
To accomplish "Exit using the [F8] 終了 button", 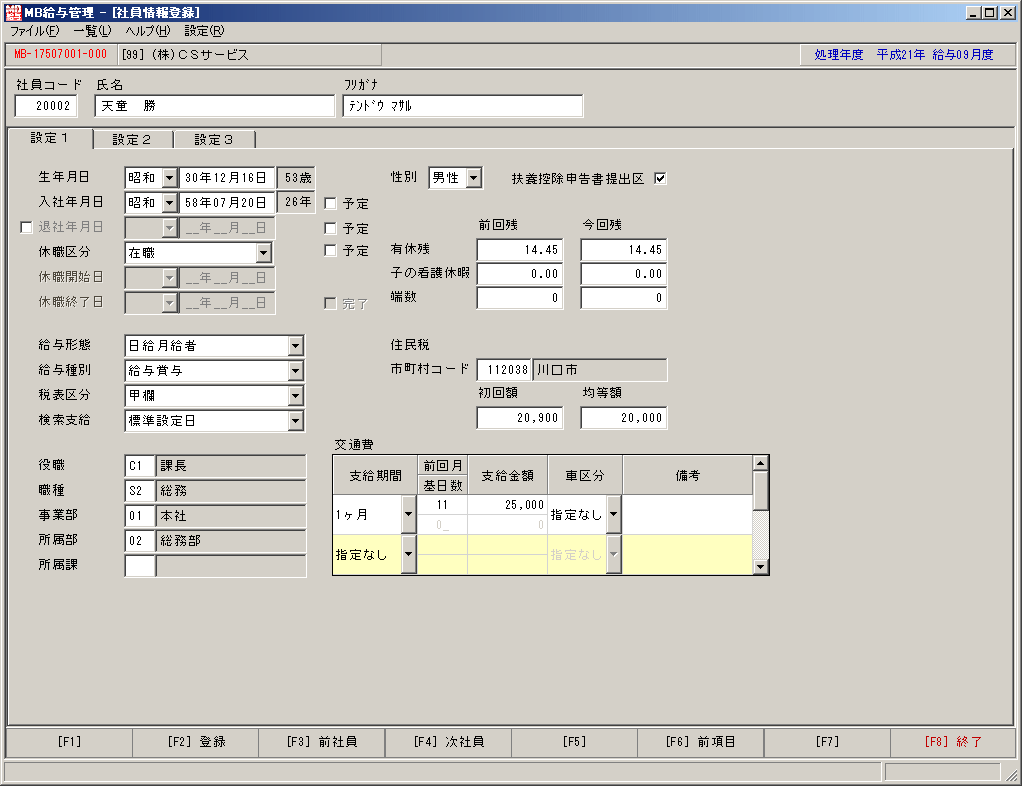I will (953, 742).
